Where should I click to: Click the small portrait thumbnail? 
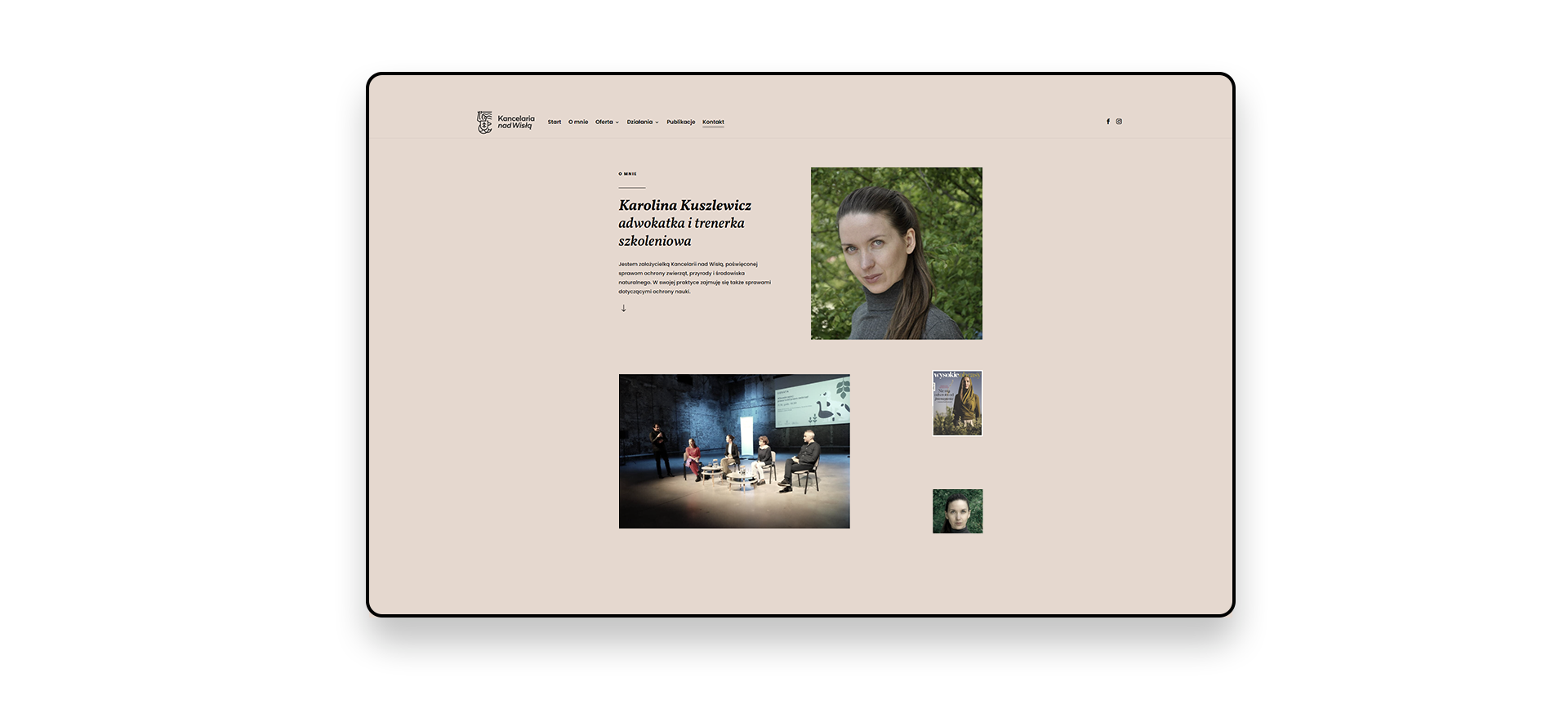tap(957, 511)
